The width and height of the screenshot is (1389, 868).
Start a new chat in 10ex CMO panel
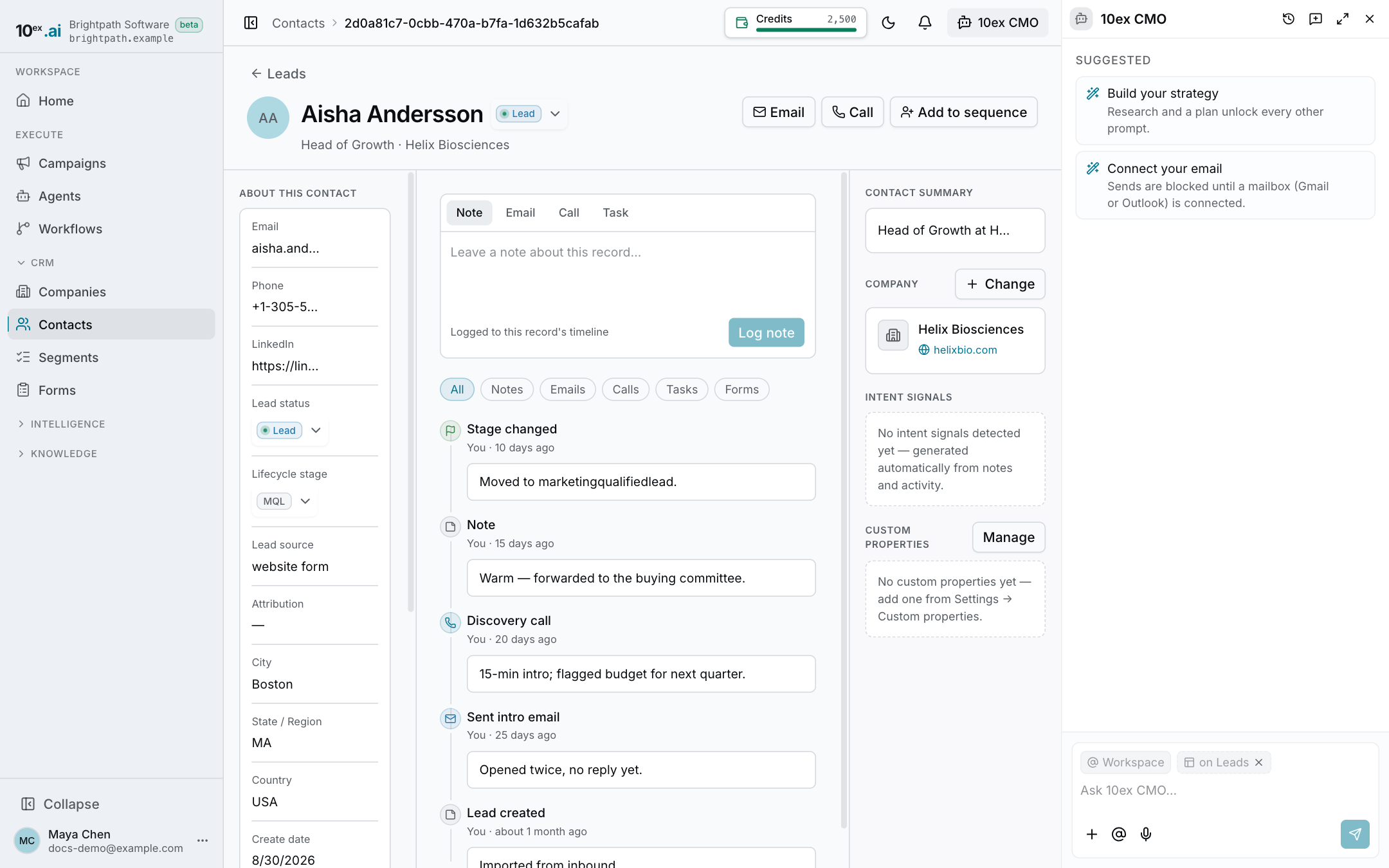[x=1315, y=19]
